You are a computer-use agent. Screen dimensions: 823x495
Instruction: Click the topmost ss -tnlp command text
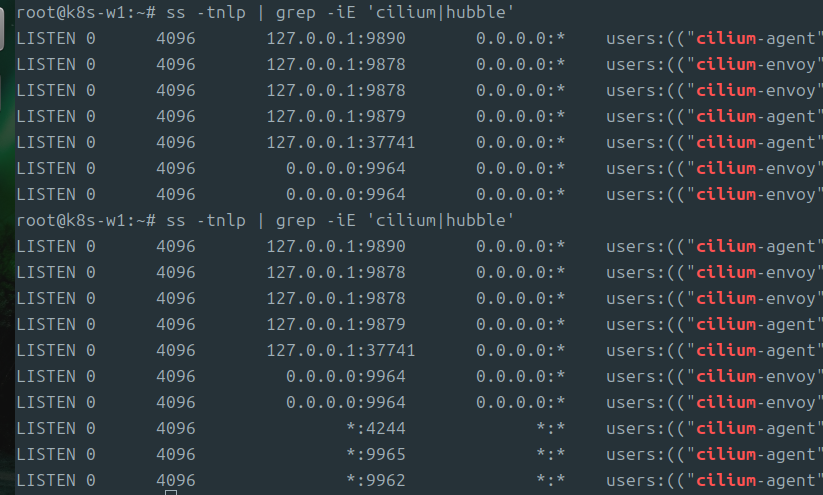(x=206, y=13)
